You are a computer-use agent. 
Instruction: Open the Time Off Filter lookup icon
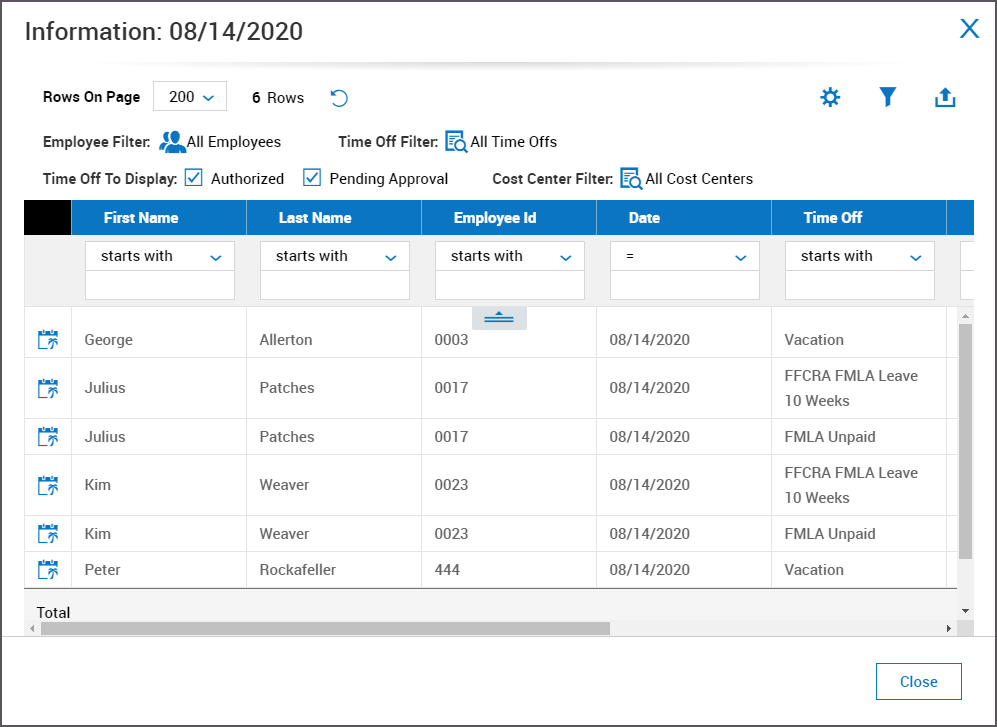point(456,142)
